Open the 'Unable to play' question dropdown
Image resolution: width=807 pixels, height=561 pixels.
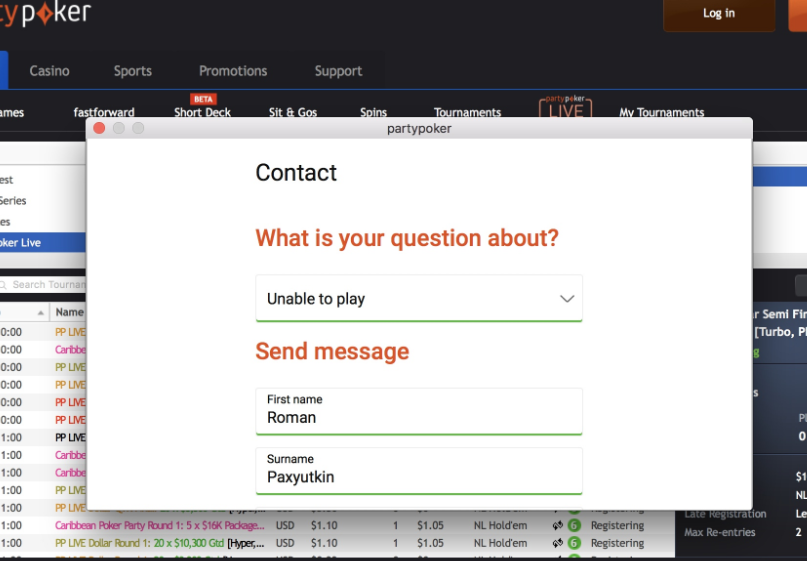tap(418, 299)
